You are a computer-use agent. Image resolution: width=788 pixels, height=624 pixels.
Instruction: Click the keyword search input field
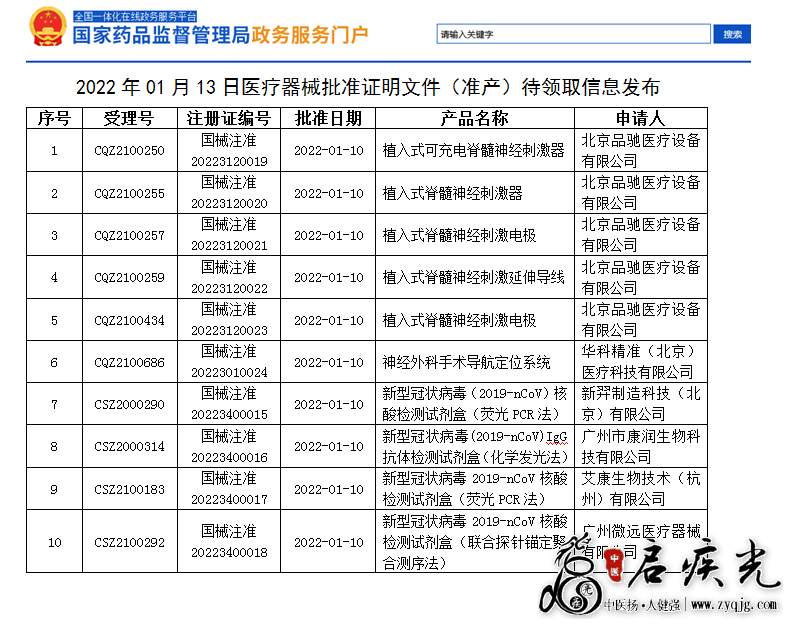(x=573, y=34)
